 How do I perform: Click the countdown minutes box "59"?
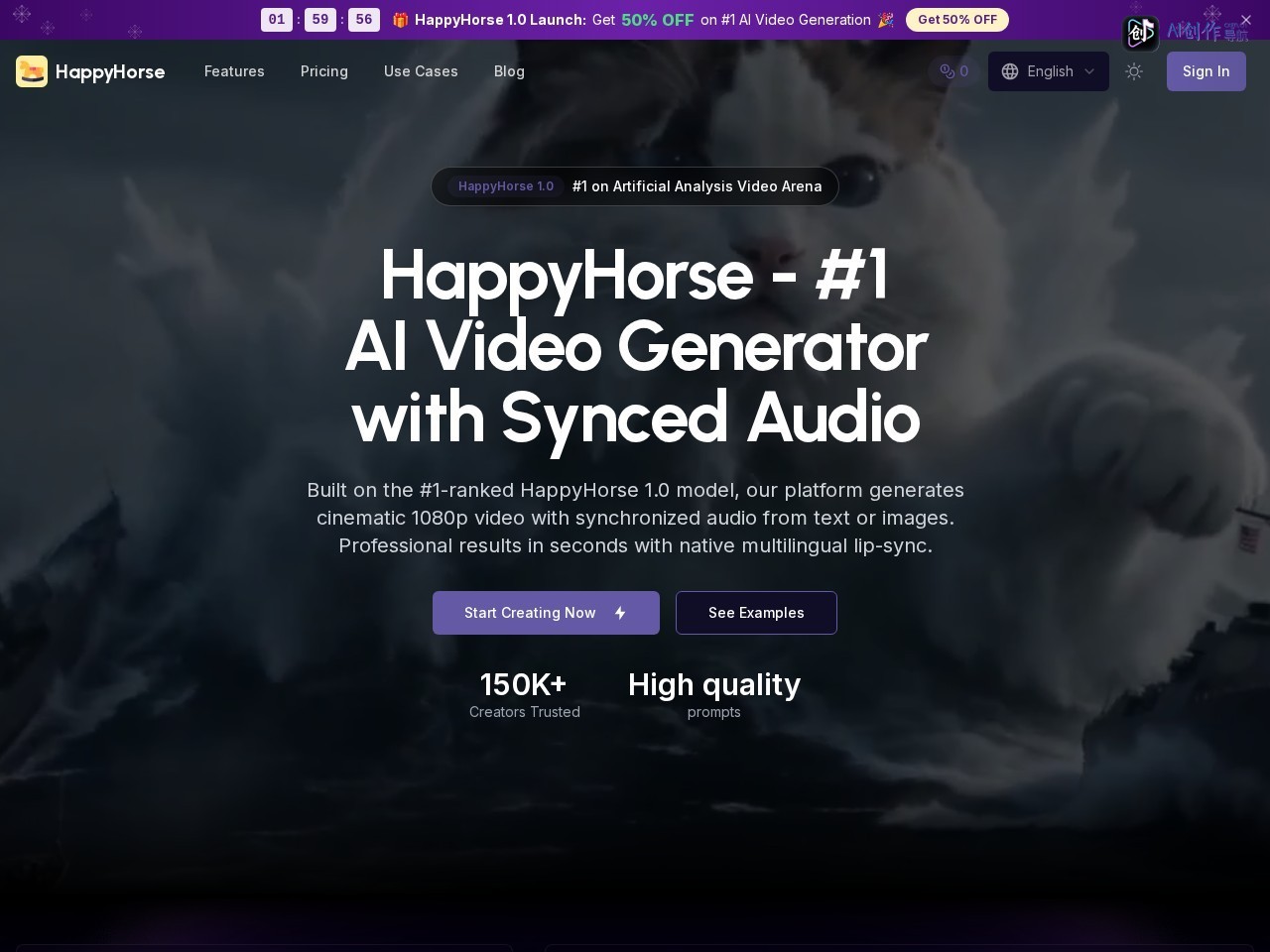tap(320, 20)
